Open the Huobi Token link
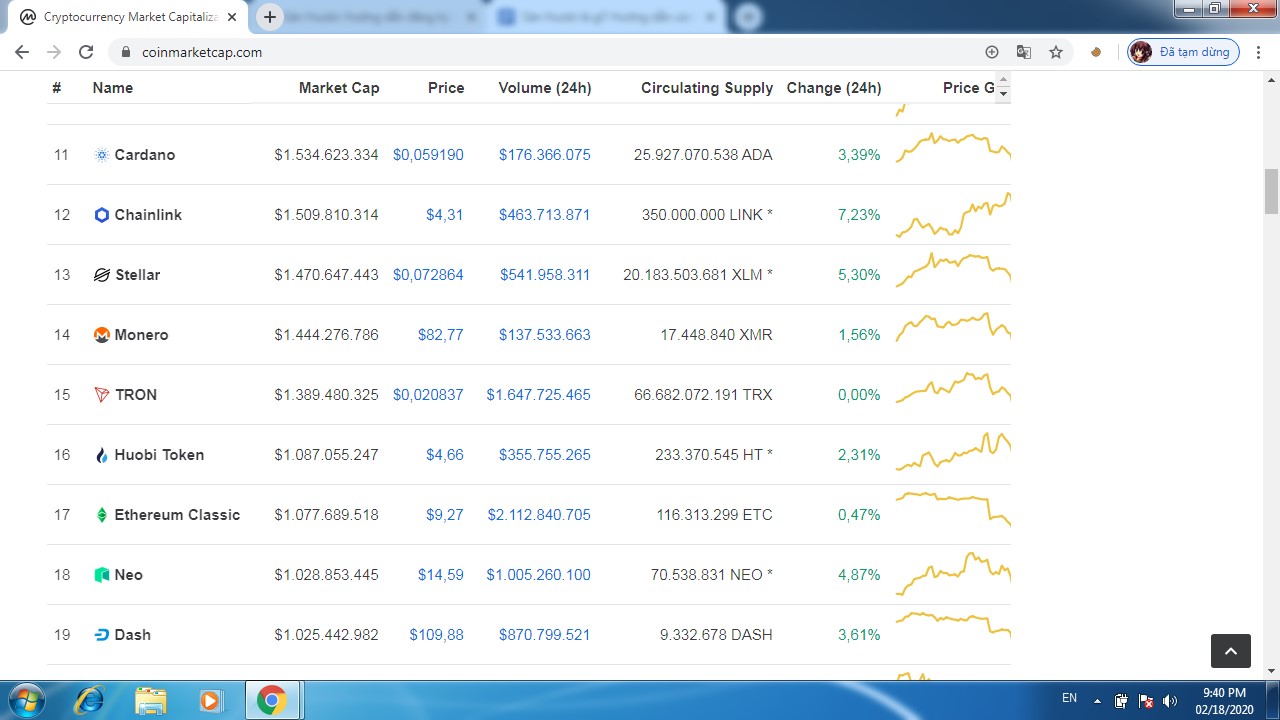The image size is (1280, 720). pos(159,455)
